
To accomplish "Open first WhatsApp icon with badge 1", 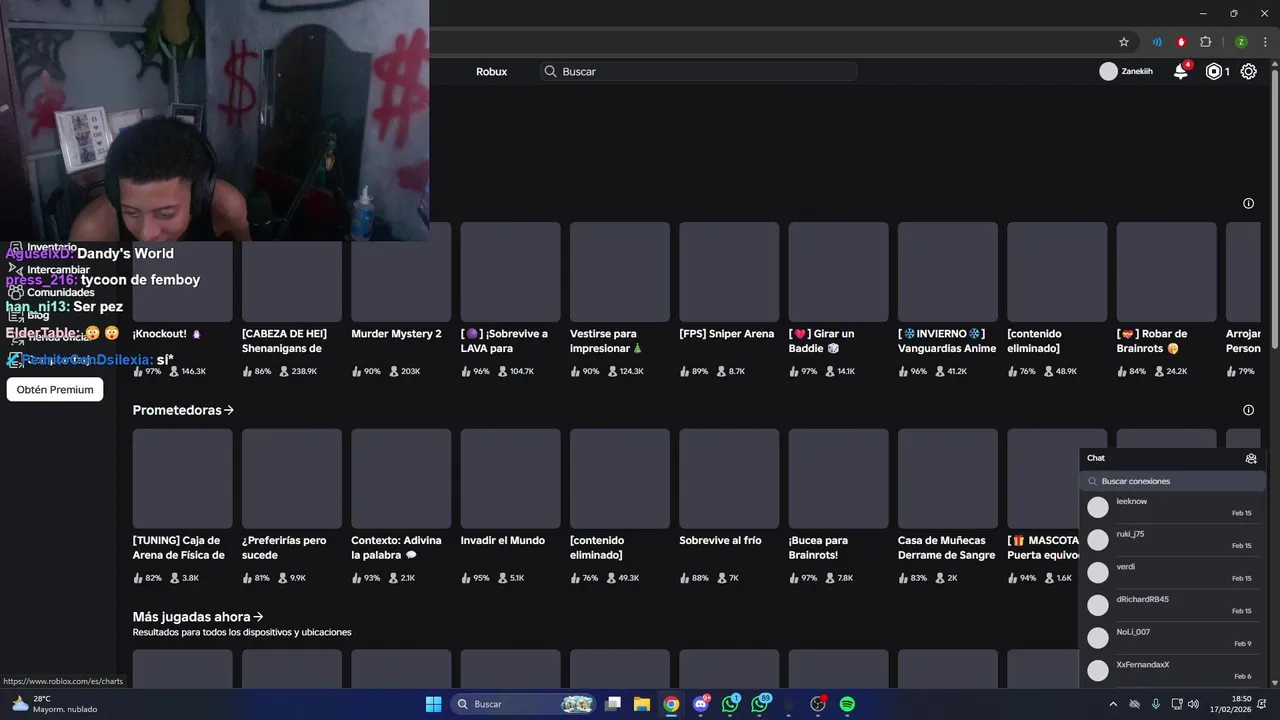I will (x=730, y=704).
